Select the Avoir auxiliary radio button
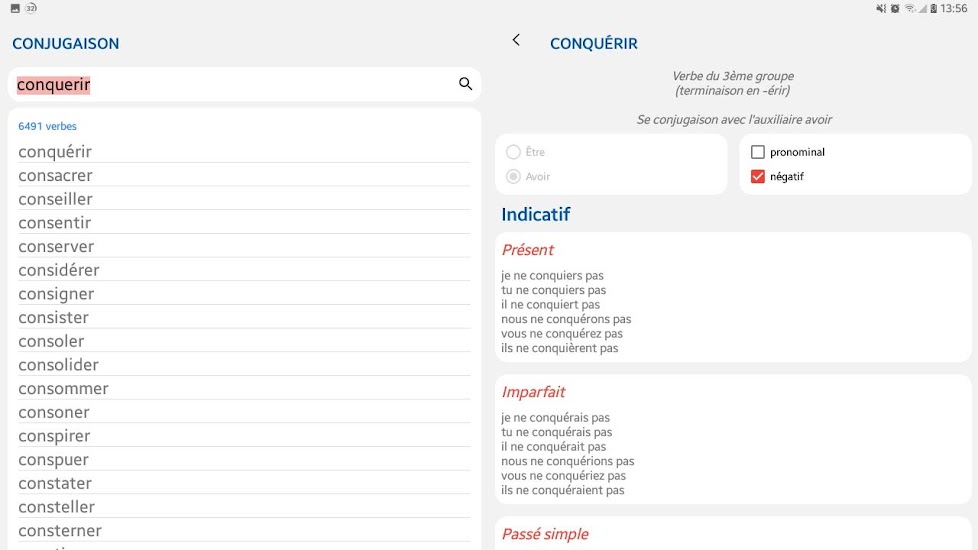Viewport: 978px width, 550px height. click(513, 177)
